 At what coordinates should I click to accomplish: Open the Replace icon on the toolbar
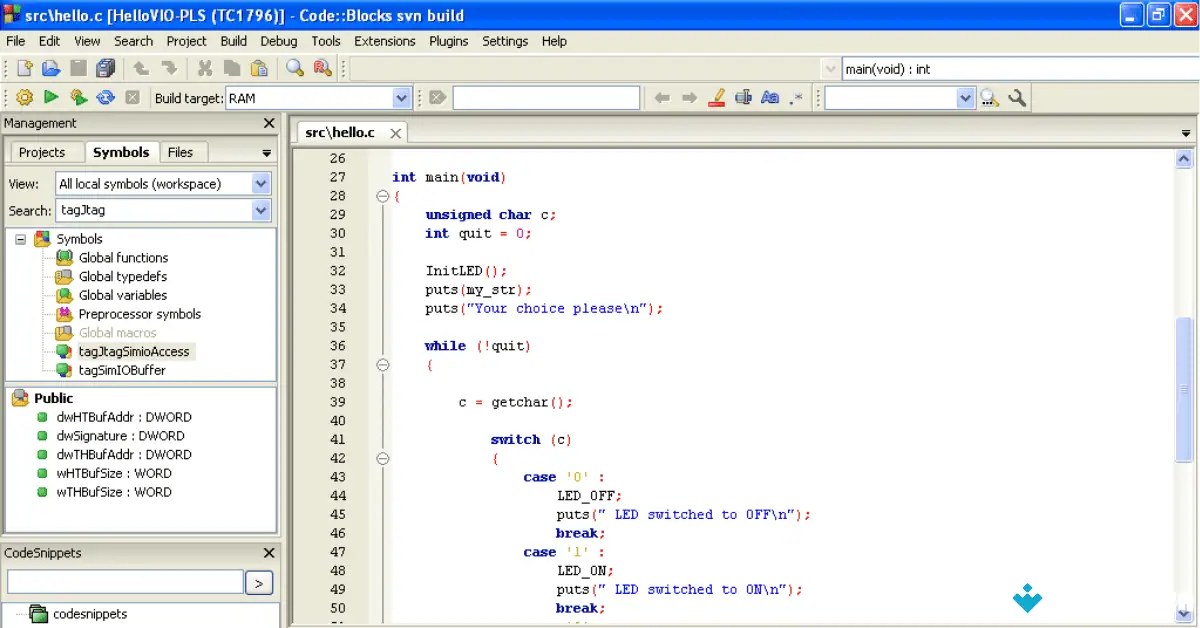pos(321,68)
